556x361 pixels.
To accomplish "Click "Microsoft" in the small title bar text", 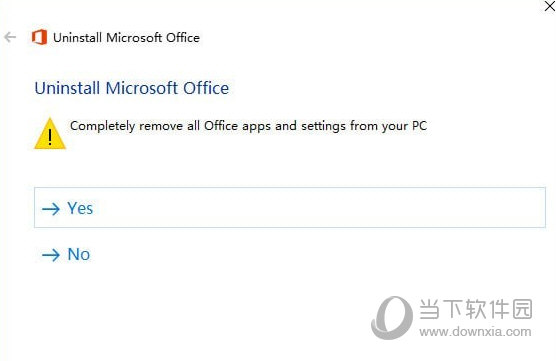I will click(x=134, y=38).
